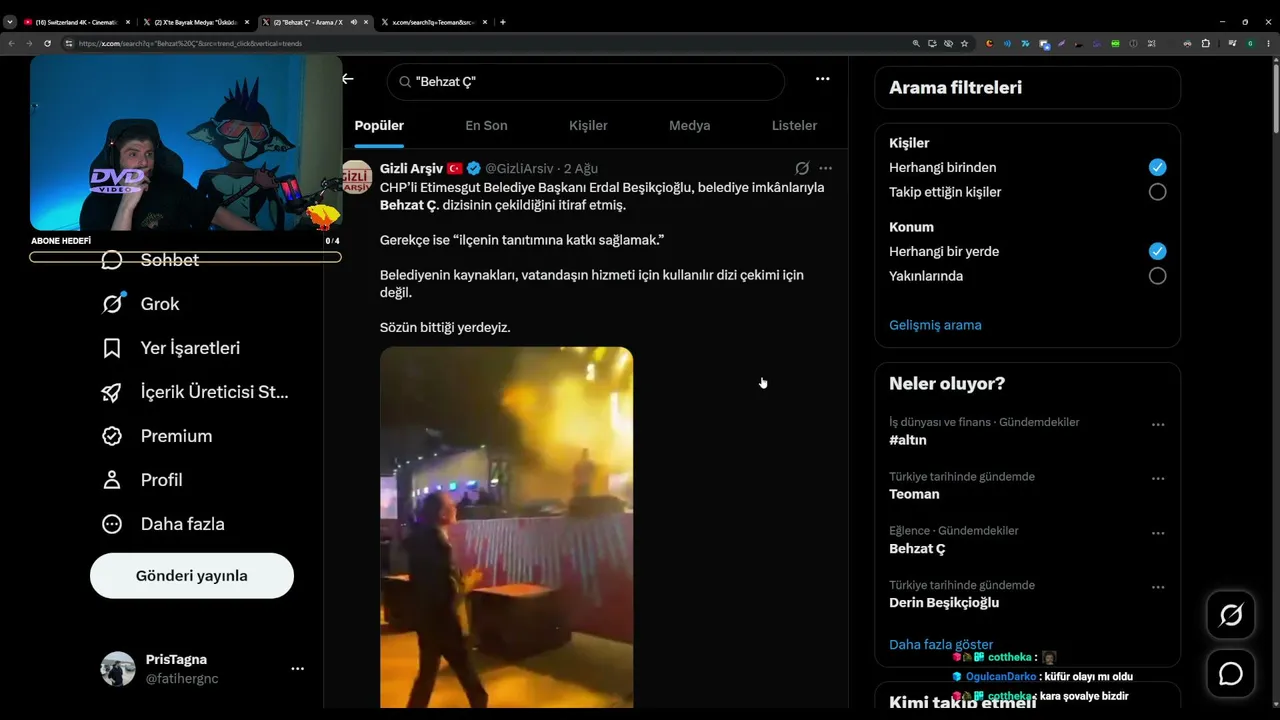Open the more menu on Gizli Arşiv's post
Screen dimensions: 1280x720
[825, 168]
